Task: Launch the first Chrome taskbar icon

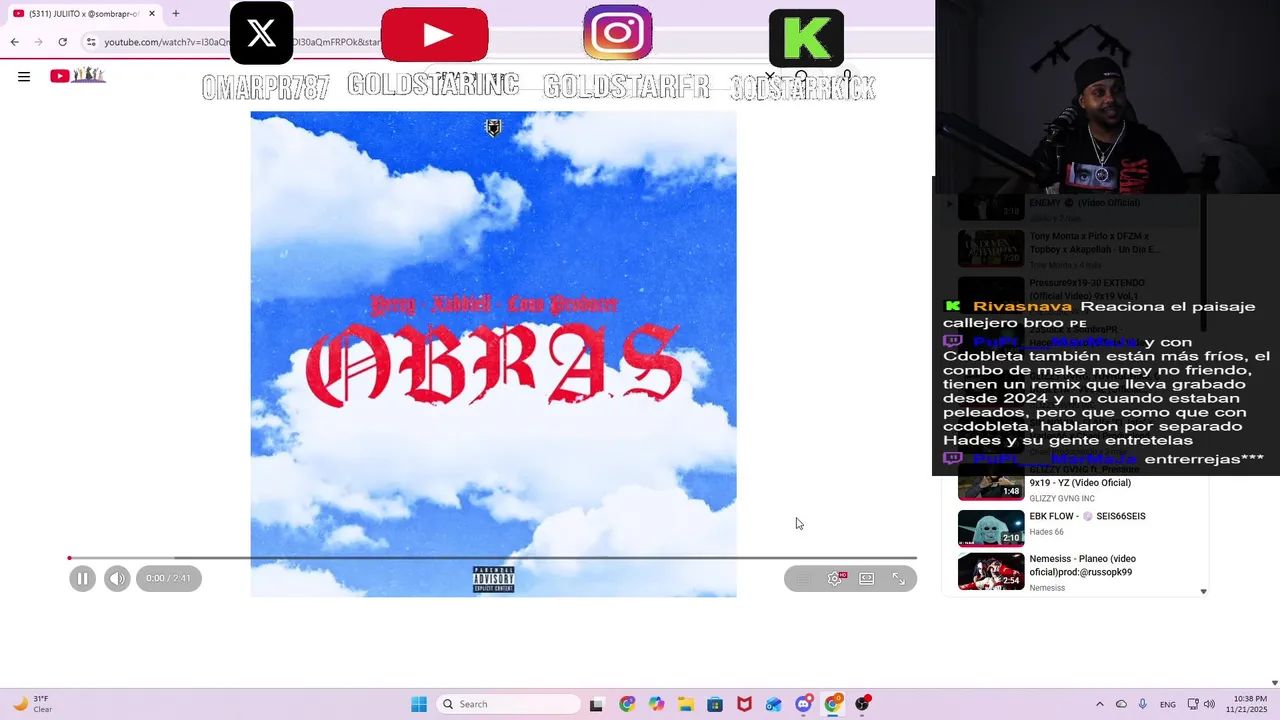Action: coord(627,704)
